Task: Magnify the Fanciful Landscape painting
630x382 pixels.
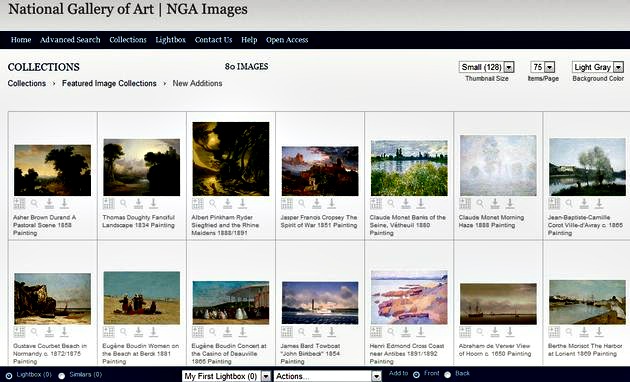Action: pos(124,204)
